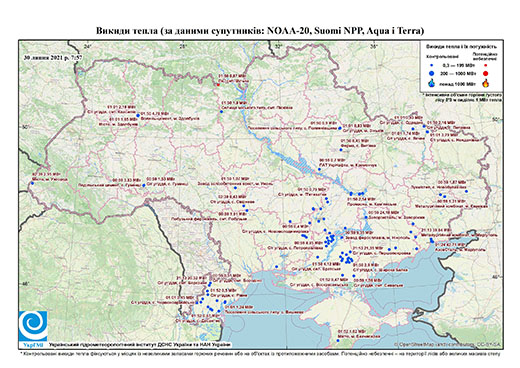Image resolution: width=520 pixels, height=368 pixels.
Task: Click the red heat marker near Kyiv reservoir
Action: coord(218,84)
